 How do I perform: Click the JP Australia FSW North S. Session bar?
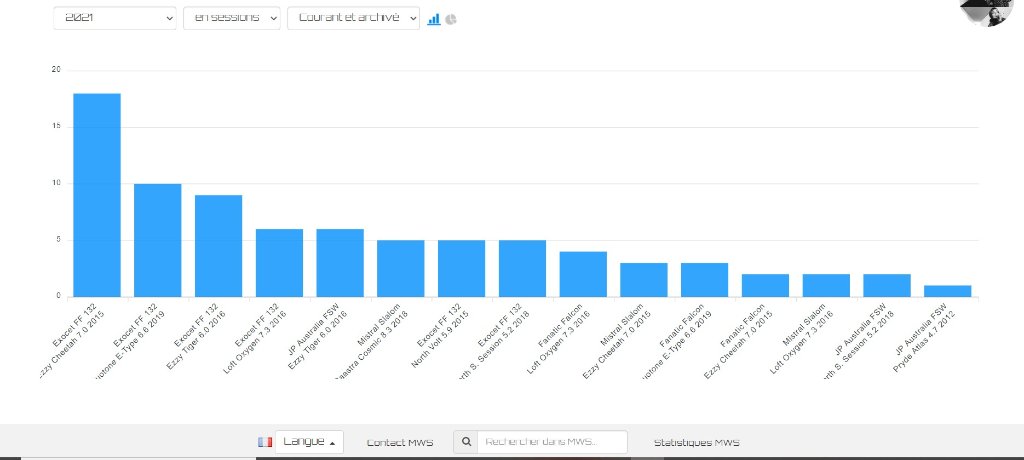(887, 286)
